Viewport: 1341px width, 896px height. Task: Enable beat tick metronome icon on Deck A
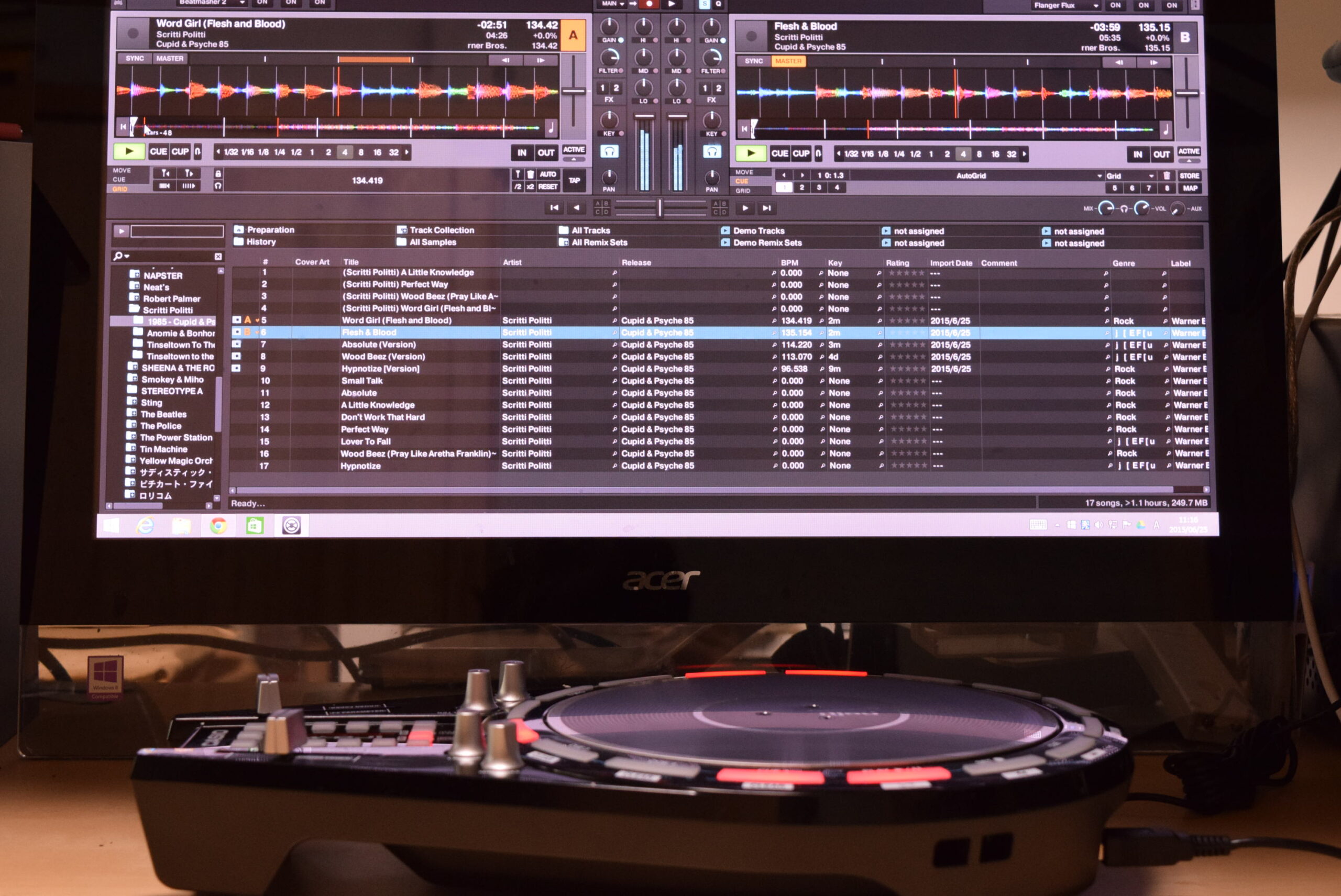click(218, 186)
